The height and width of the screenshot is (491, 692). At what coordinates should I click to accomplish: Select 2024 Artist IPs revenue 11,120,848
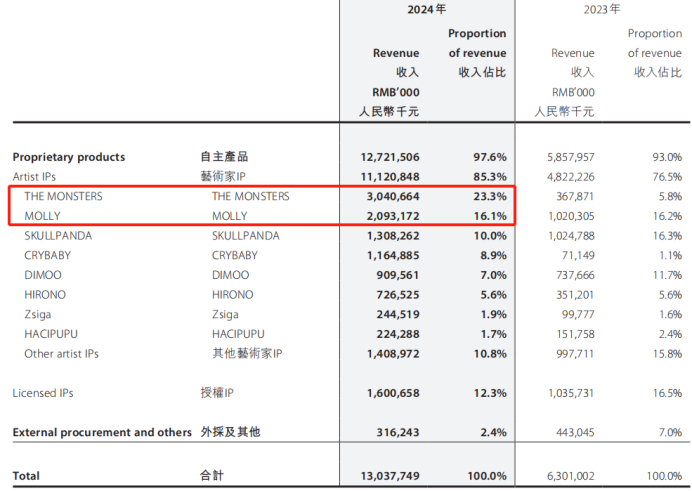pyautogui.click(x=390, y=177)
